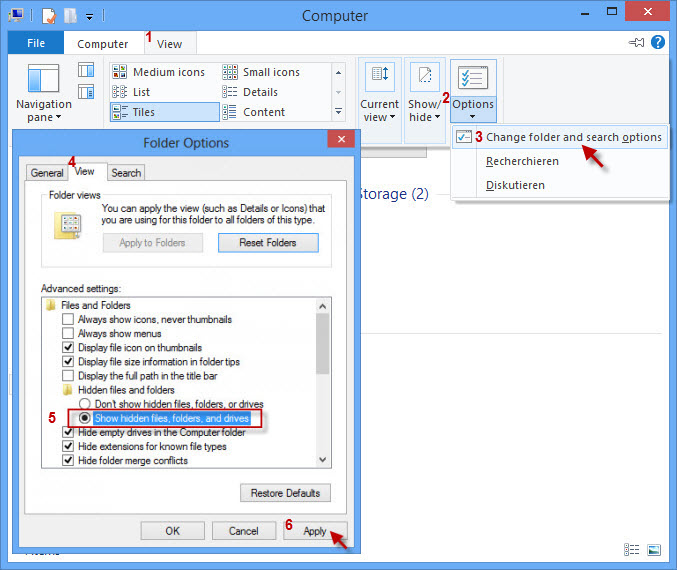Open Help with the question mark icon
The height and width of the screenshot is (570, 677).
(658, 42)
